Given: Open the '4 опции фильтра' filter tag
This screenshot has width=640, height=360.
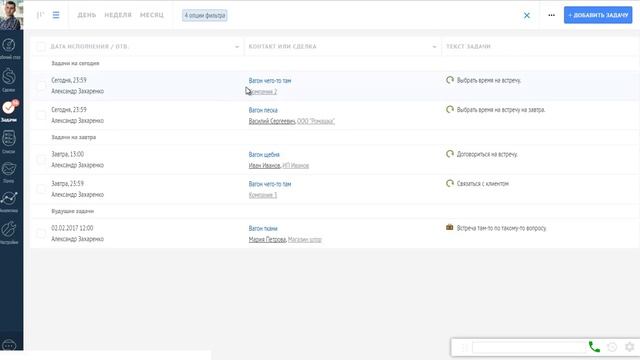Looking at the screenshot, I should click(x=204, y=16).
